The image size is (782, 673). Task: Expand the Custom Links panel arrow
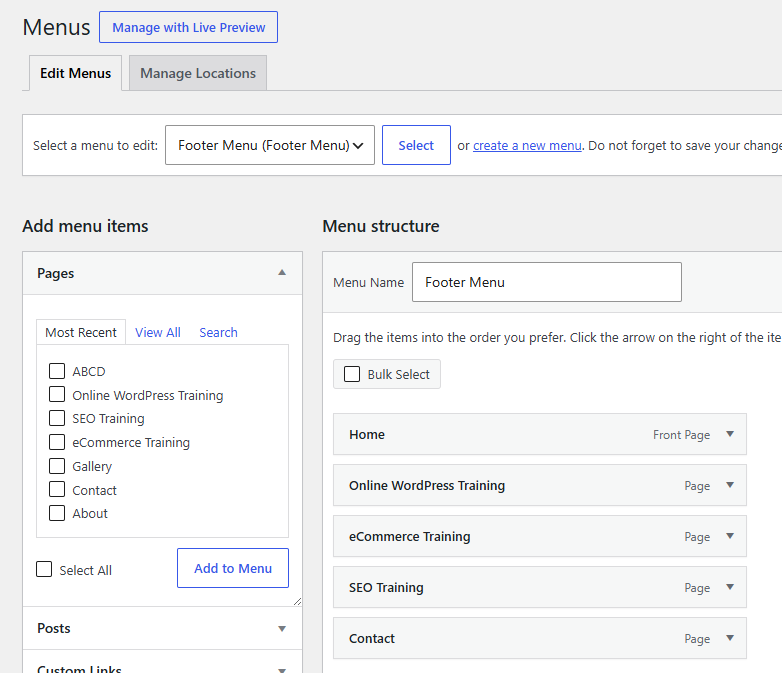[282, 670]
